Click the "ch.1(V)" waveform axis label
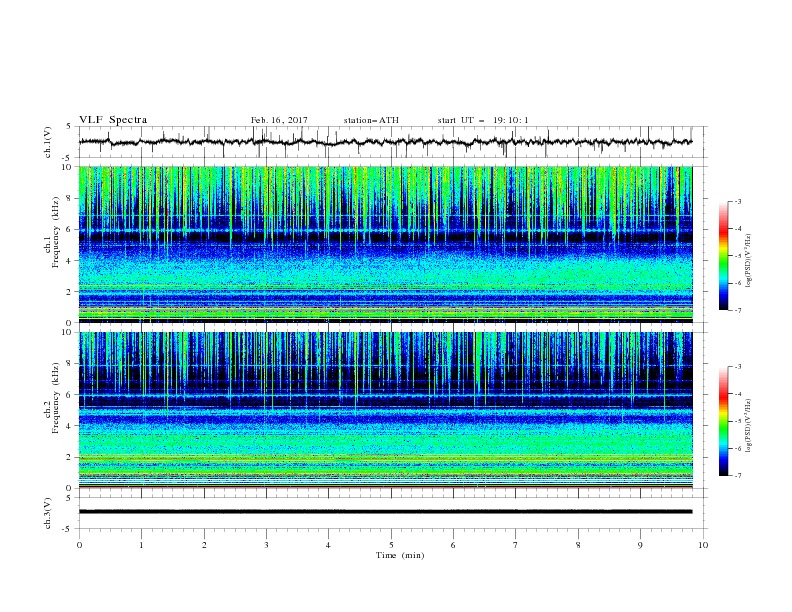The image size is (792, 612). pyautogui.click(x=48, y=142)
